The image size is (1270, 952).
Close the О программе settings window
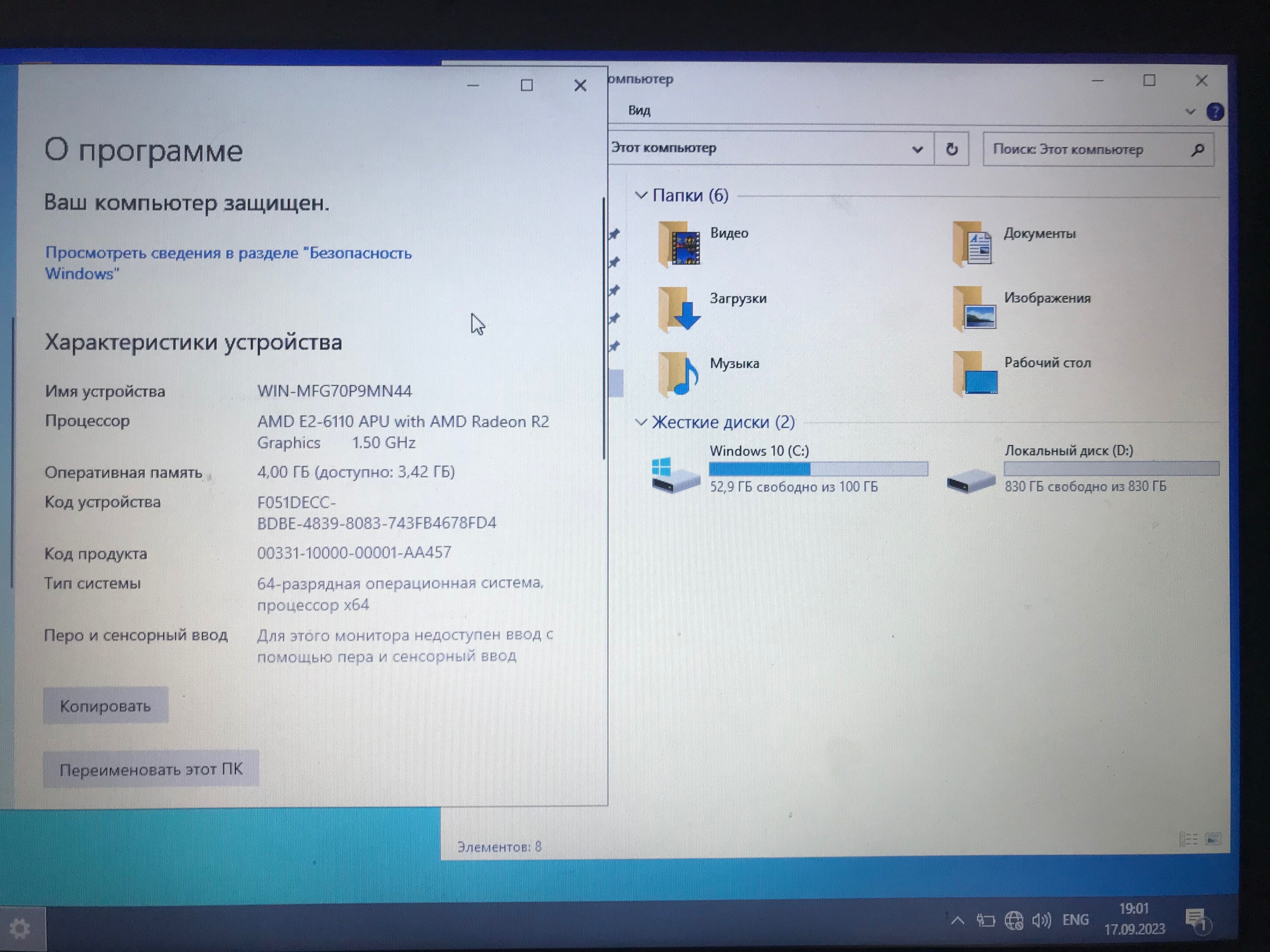pos(580,86)
